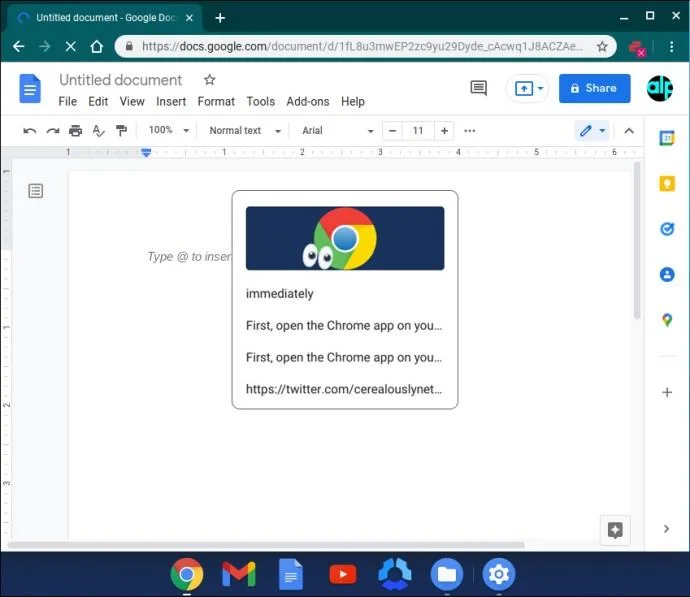
Task: Close the Untitled document tab
Action: tap(189, 18)
